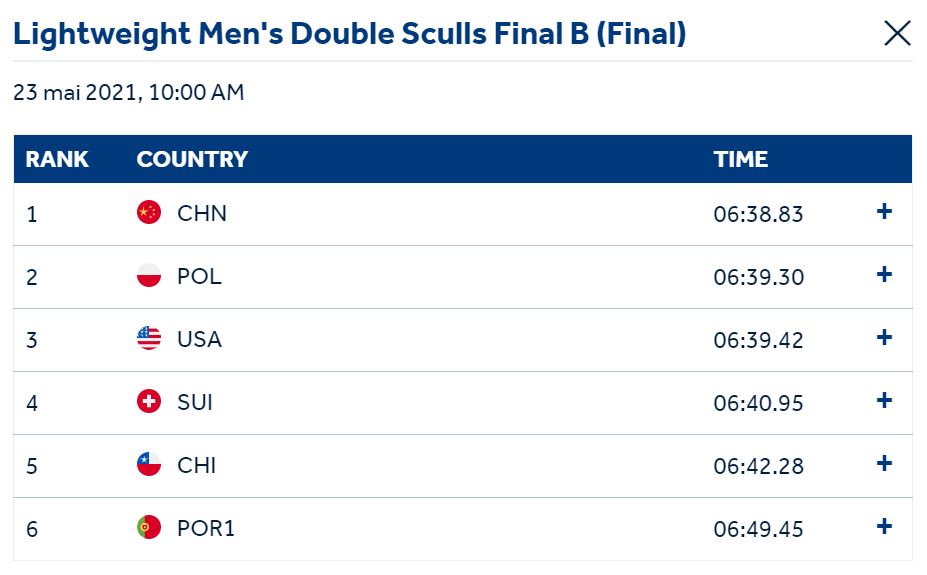Click the TIME column header
Image resolution: width=927 pixels, height=575 pixels.
click(x=741, y=159)
